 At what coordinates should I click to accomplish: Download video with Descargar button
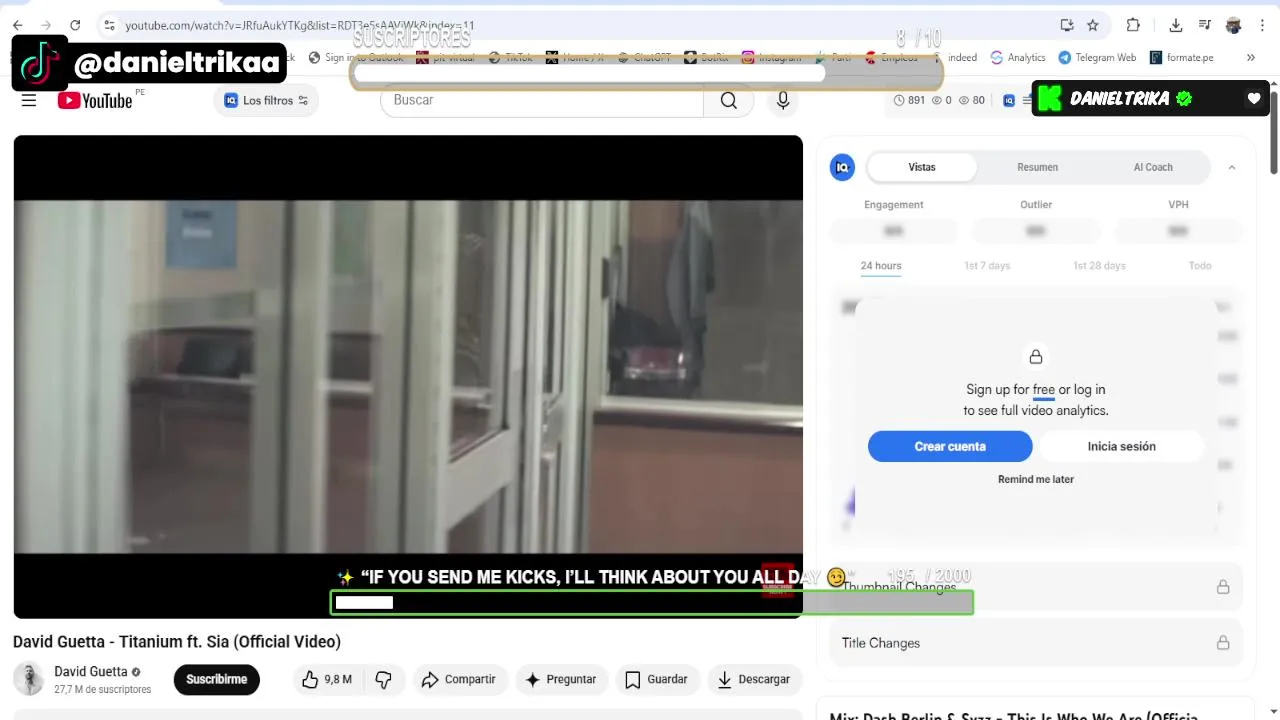[754, 679]
